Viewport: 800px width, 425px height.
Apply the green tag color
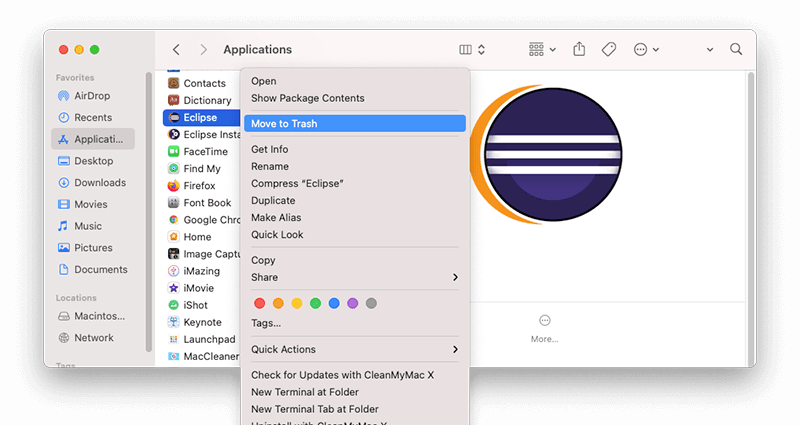tap(315, 304)
